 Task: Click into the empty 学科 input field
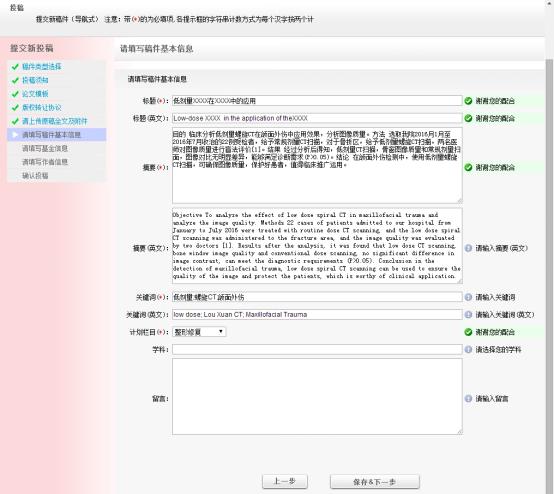(x=317, y=349)
